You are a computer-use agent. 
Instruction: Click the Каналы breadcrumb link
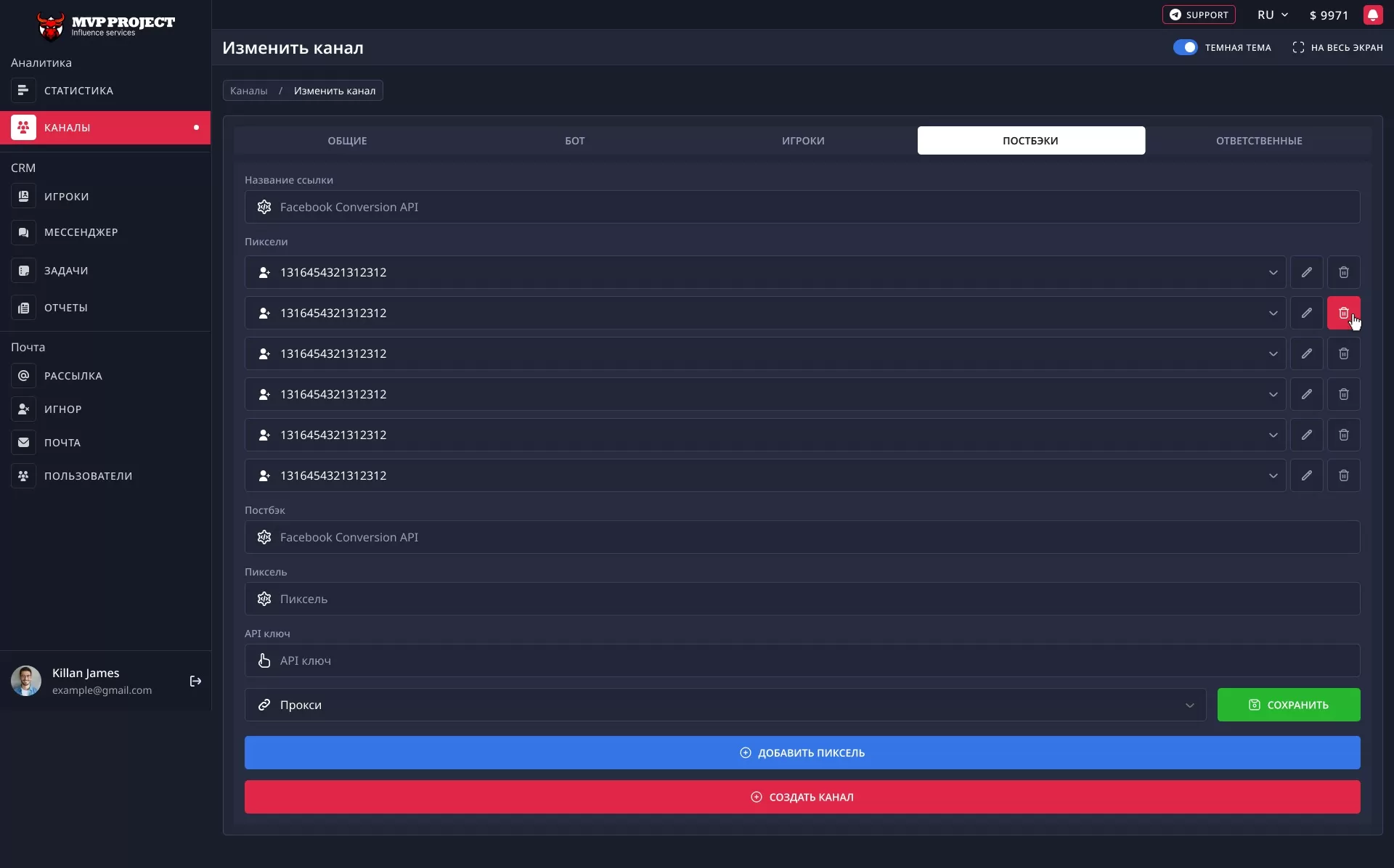(248, 91)
